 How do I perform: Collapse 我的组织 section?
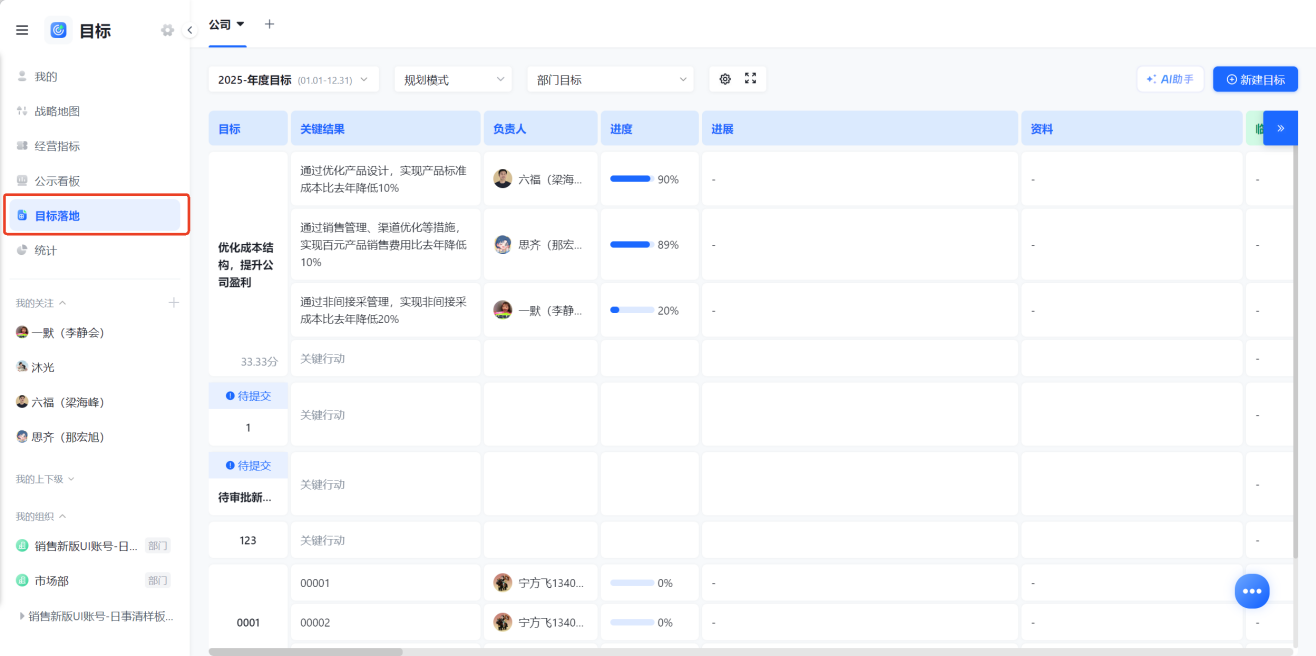pos(41,516)
